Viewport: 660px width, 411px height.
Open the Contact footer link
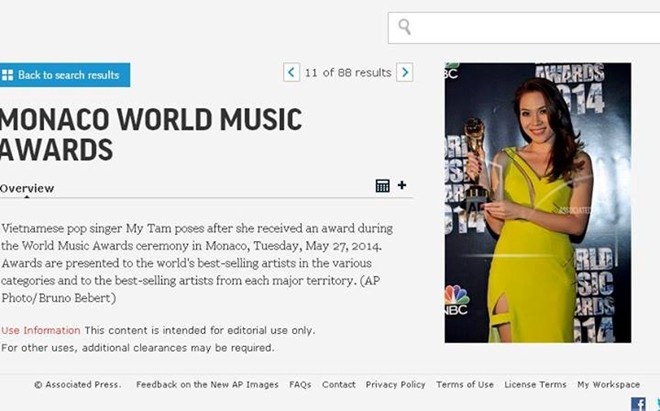(339, 385)
